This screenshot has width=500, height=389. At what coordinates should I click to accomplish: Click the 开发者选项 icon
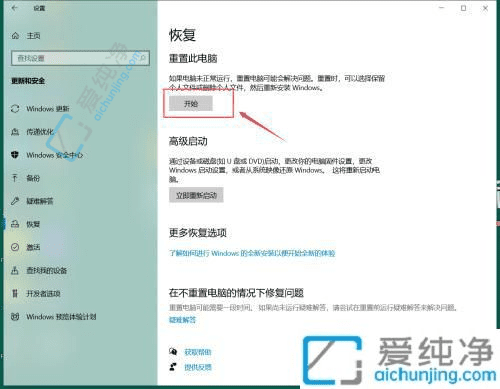(x=15, y=293)
